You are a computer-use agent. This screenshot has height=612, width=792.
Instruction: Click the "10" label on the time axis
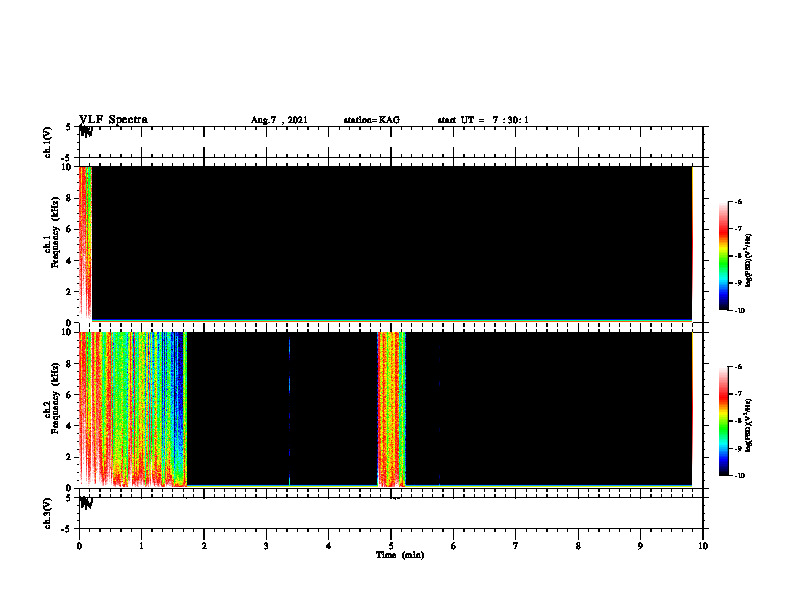[703, 546]
